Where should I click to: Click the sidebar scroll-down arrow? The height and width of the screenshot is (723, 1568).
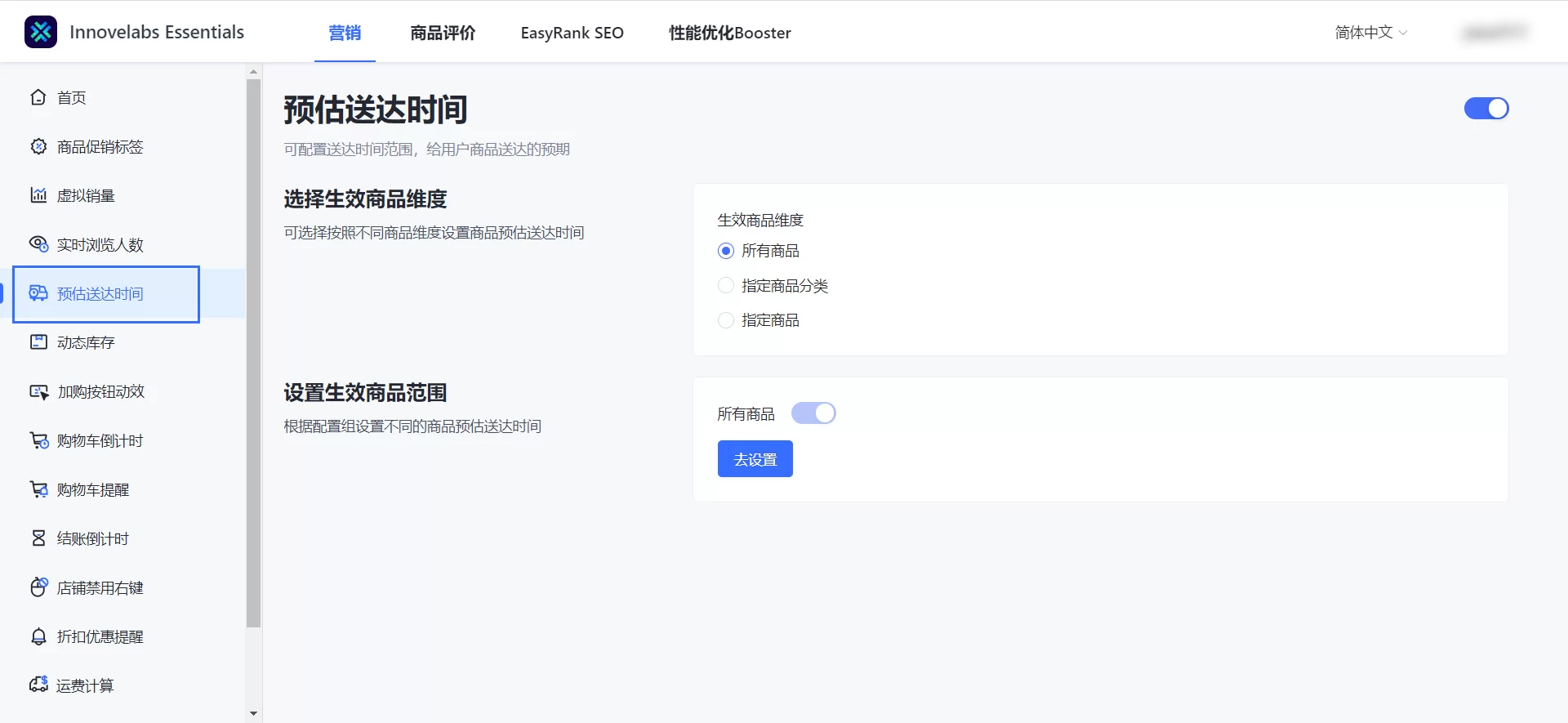point(253,713)
